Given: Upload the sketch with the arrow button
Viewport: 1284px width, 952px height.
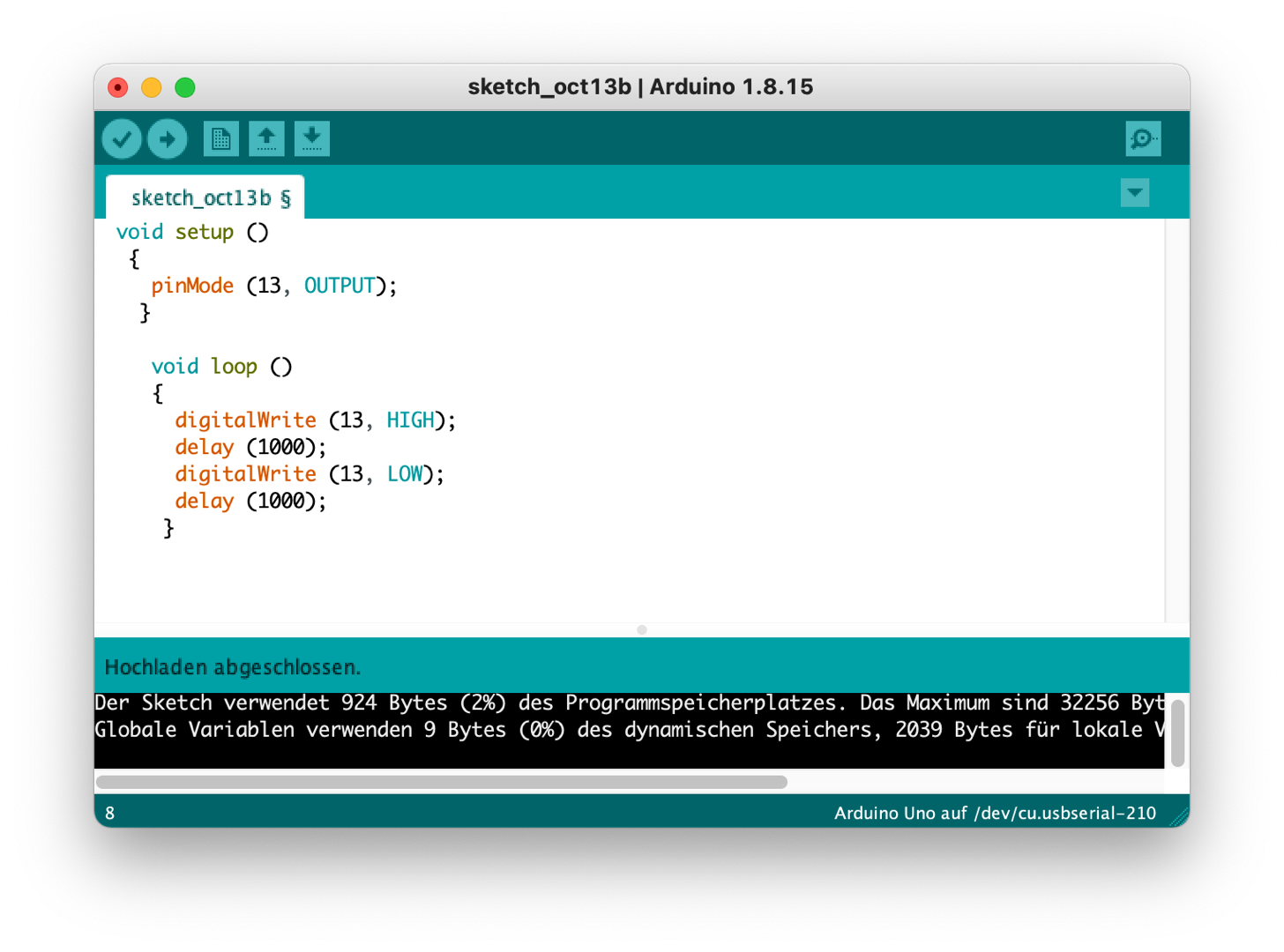Looking at the screenshot, I should point(168,139).
